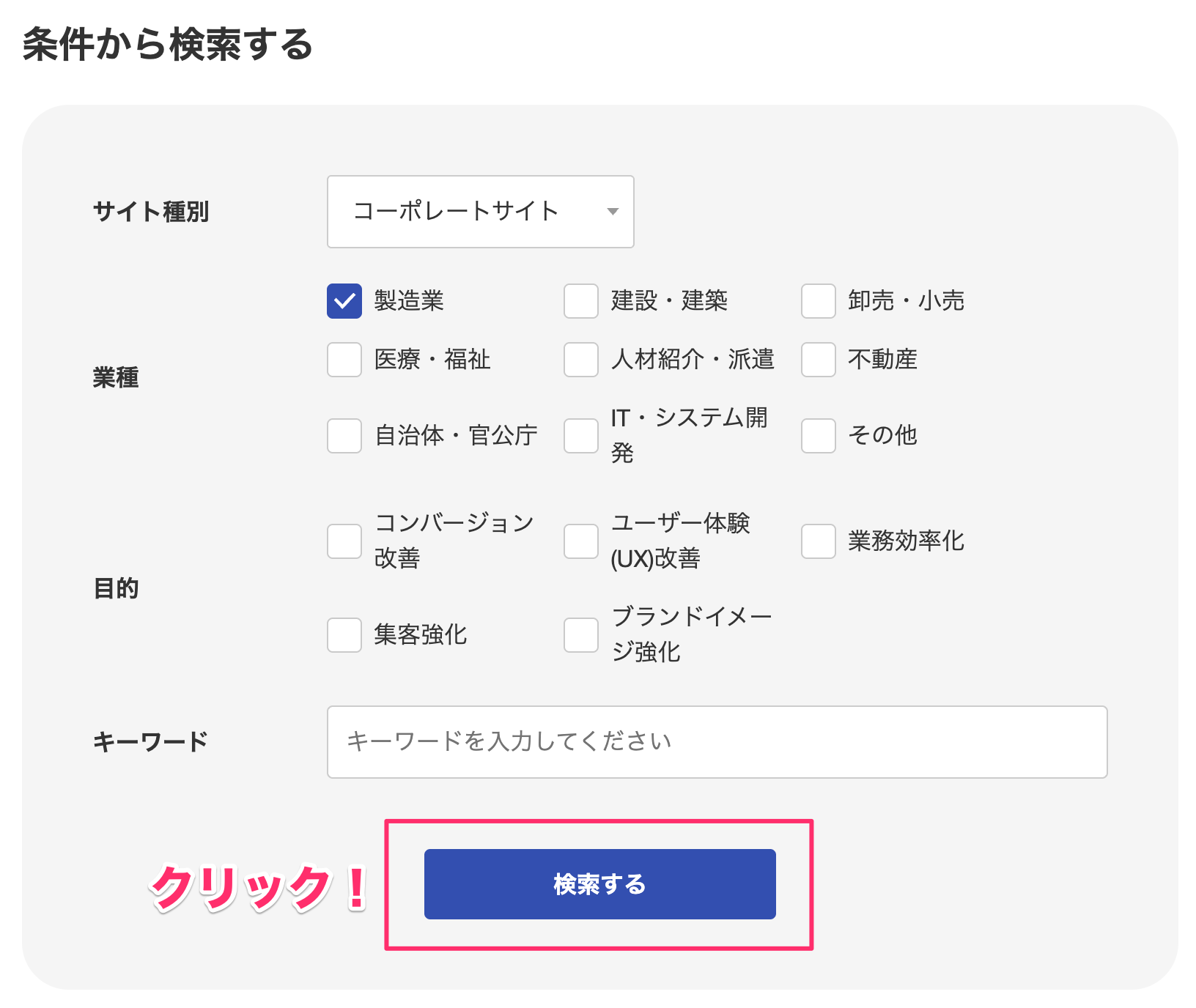Image resolution: width=1196 pixels, height=1008 pixels.
Task: Check the 建設・建築 checkbox
Action: [581, 301]
